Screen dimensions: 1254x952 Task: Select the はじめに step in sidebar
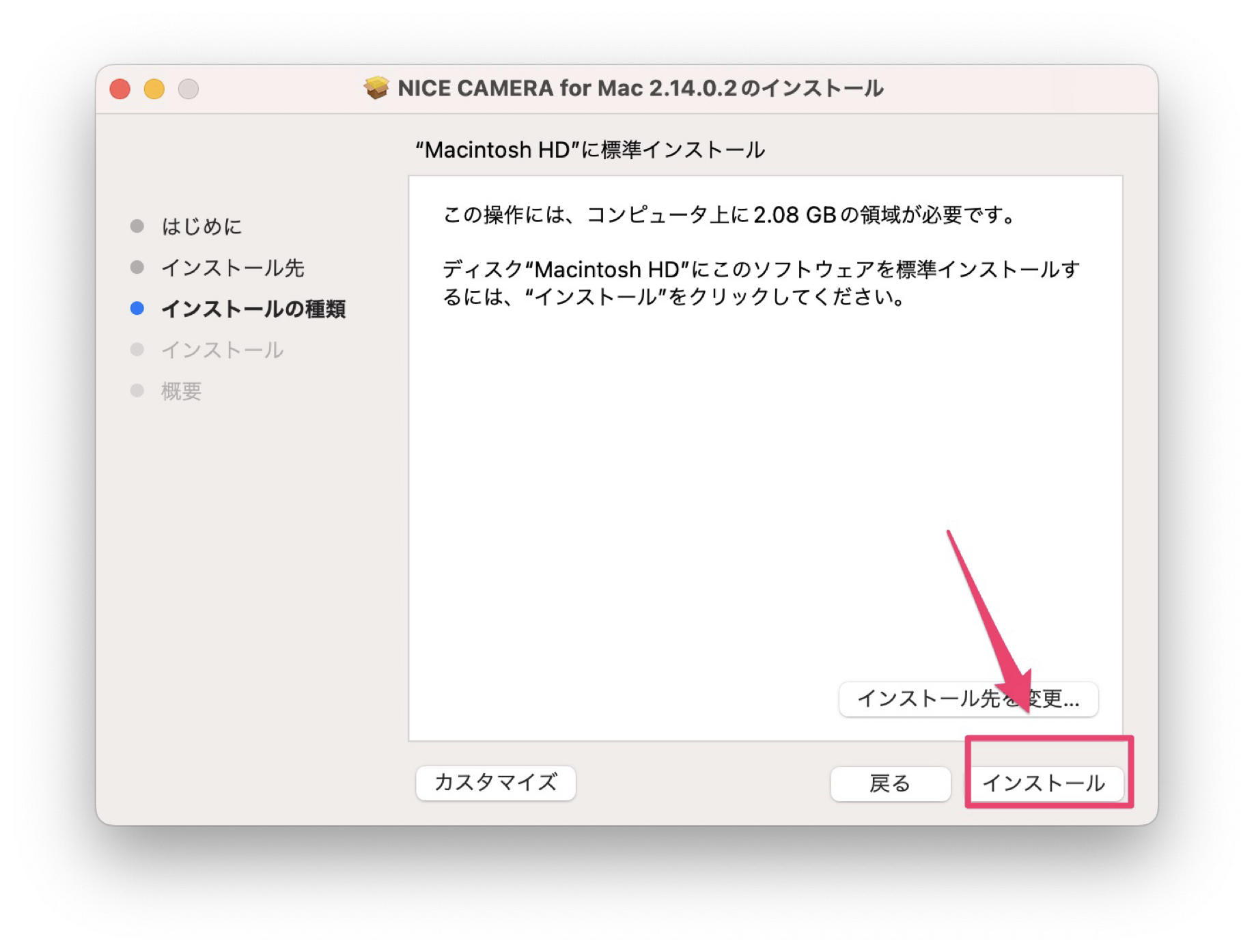coord(201,226)
